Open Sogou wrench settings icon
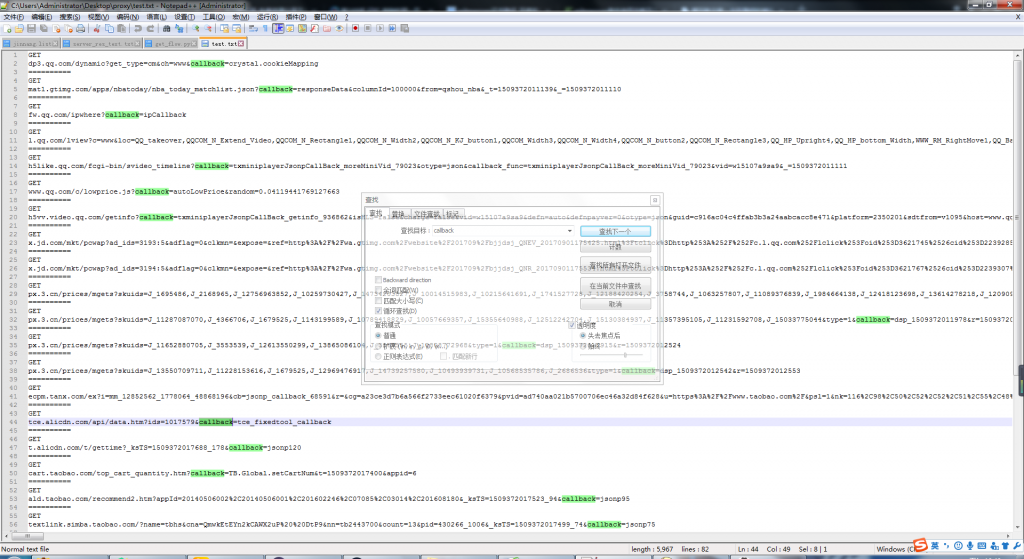1024x559 pixels. [x=1017, y=546]
